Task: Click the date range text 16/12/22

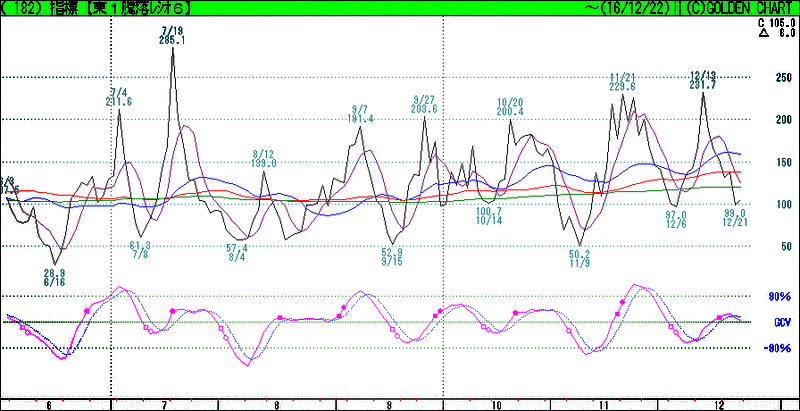Action: coord(634,8)
